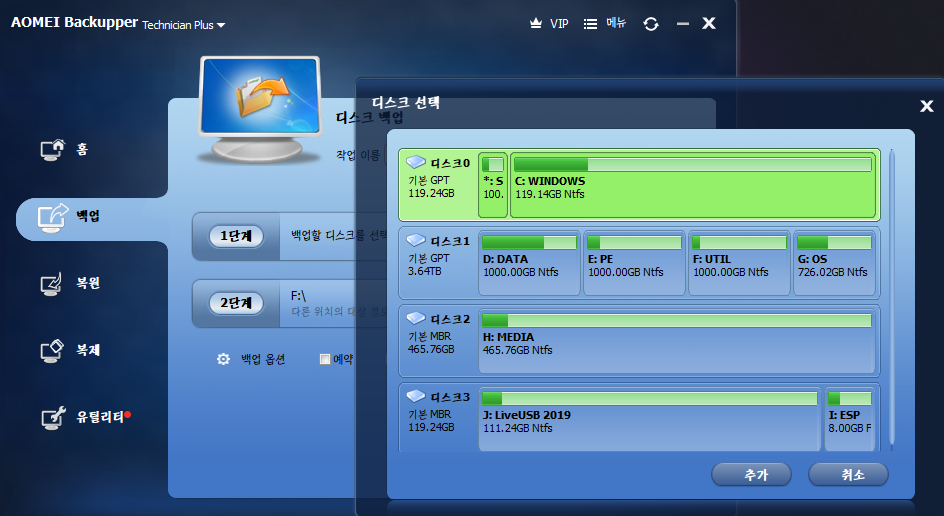Open the 유틸리티 sidebar tab

point(85,417)
